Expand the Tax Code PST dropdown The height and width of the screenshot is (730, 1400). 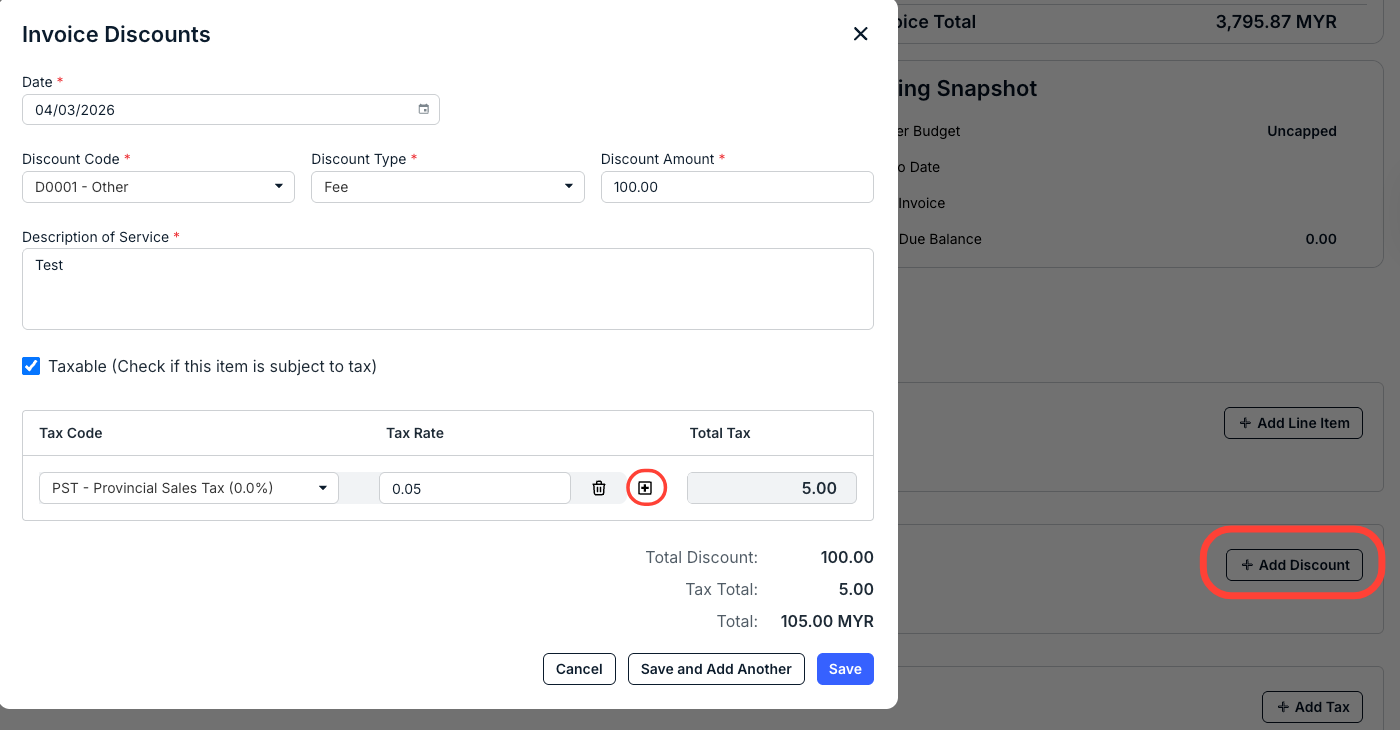[x=189, y=488]
